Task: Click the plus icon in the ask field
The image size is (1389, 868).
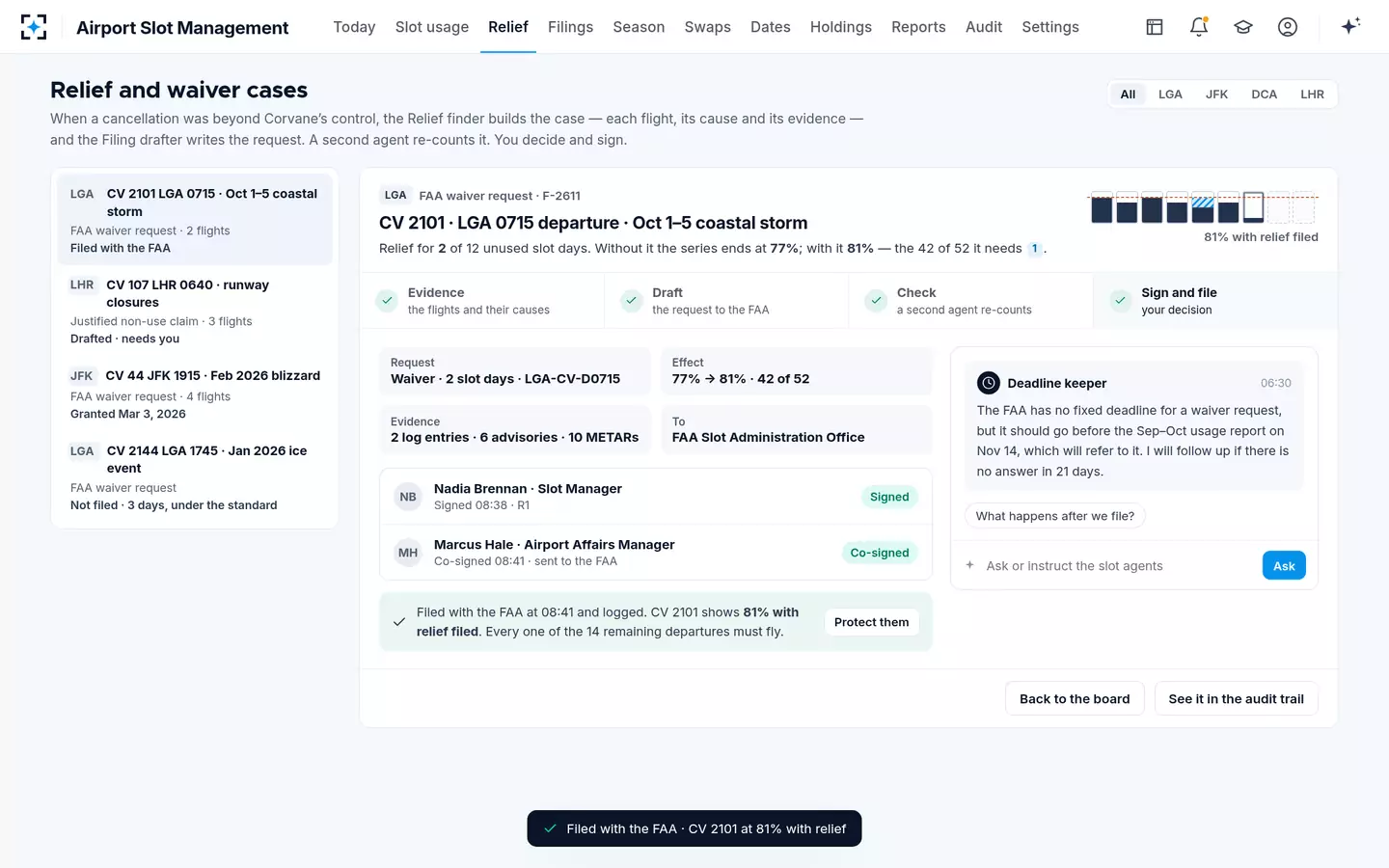Action: click(970, 565)
